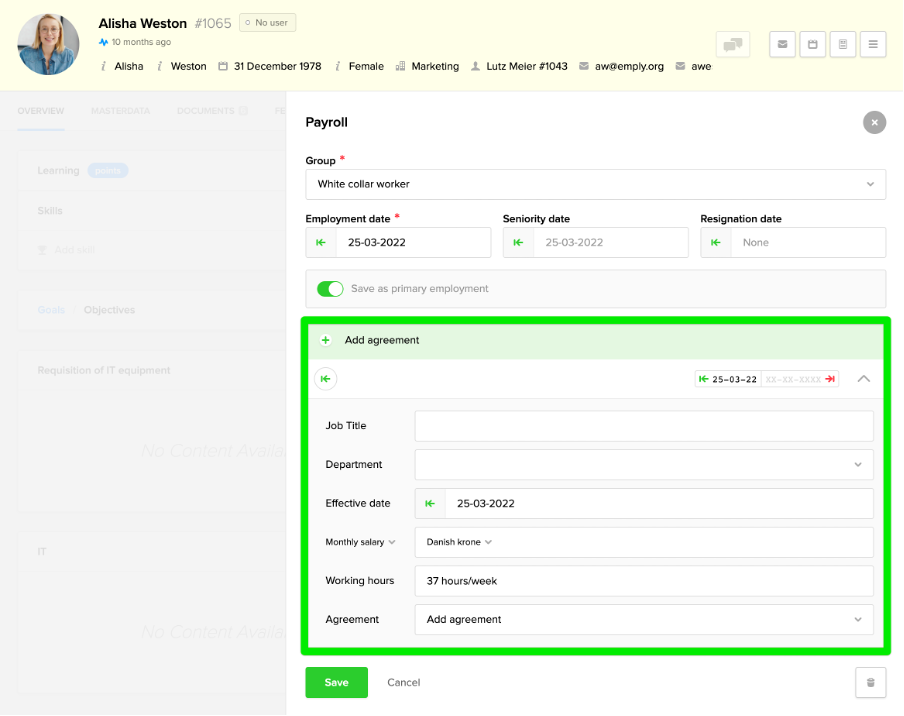
Task: Open the hamburger menu icon
Action: pyautogui.click(x=872, y=45)
